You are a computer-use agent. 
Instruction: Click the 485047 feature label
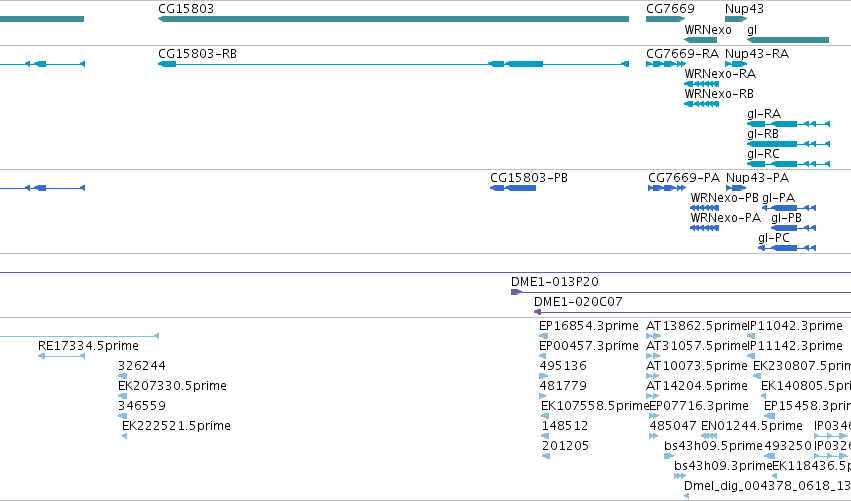[x=673, y=426]
